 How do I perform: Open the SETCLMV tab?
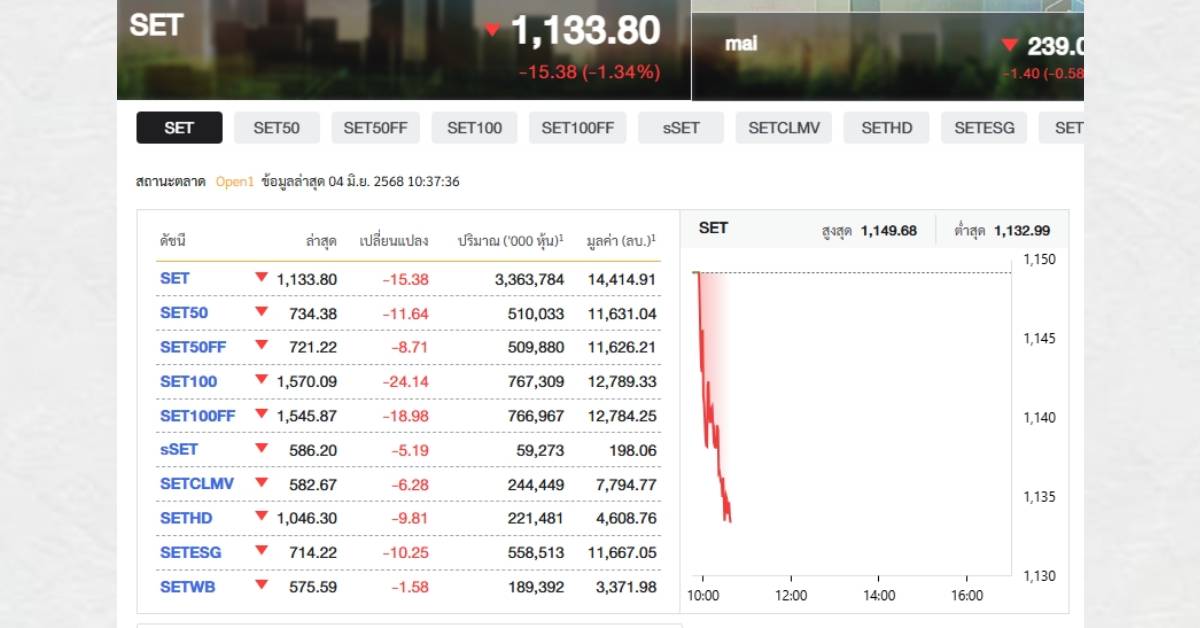(783, 128)
